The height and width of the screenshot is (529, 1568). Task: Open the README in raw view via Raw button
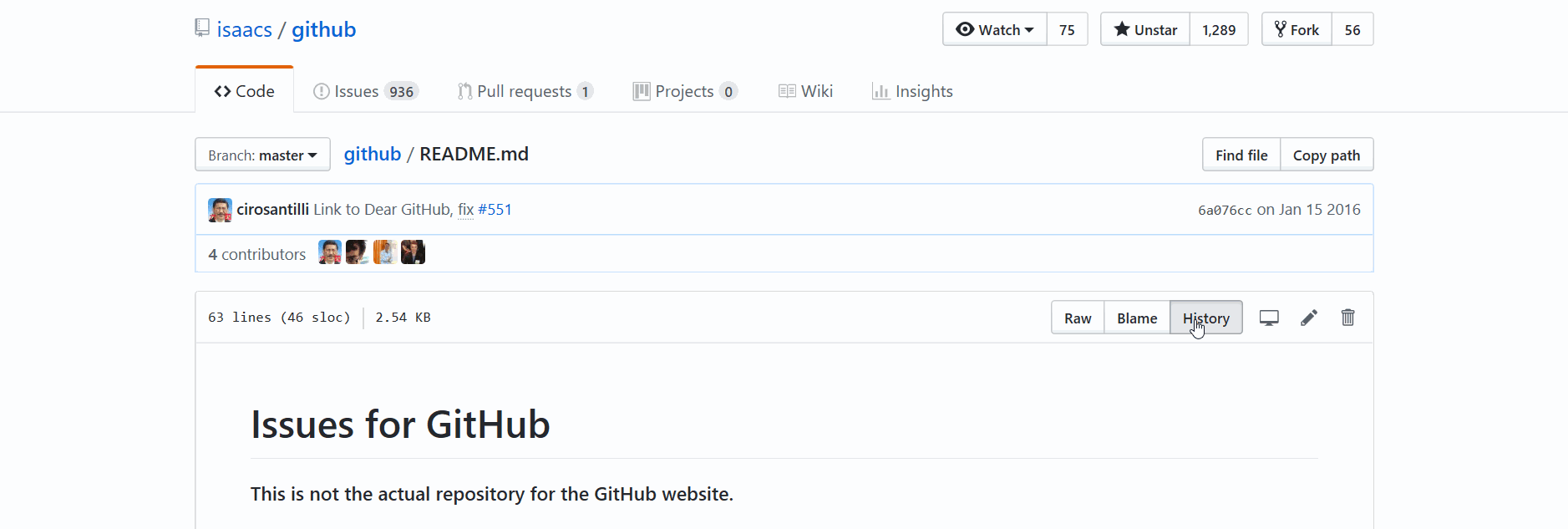[1078, 318]
